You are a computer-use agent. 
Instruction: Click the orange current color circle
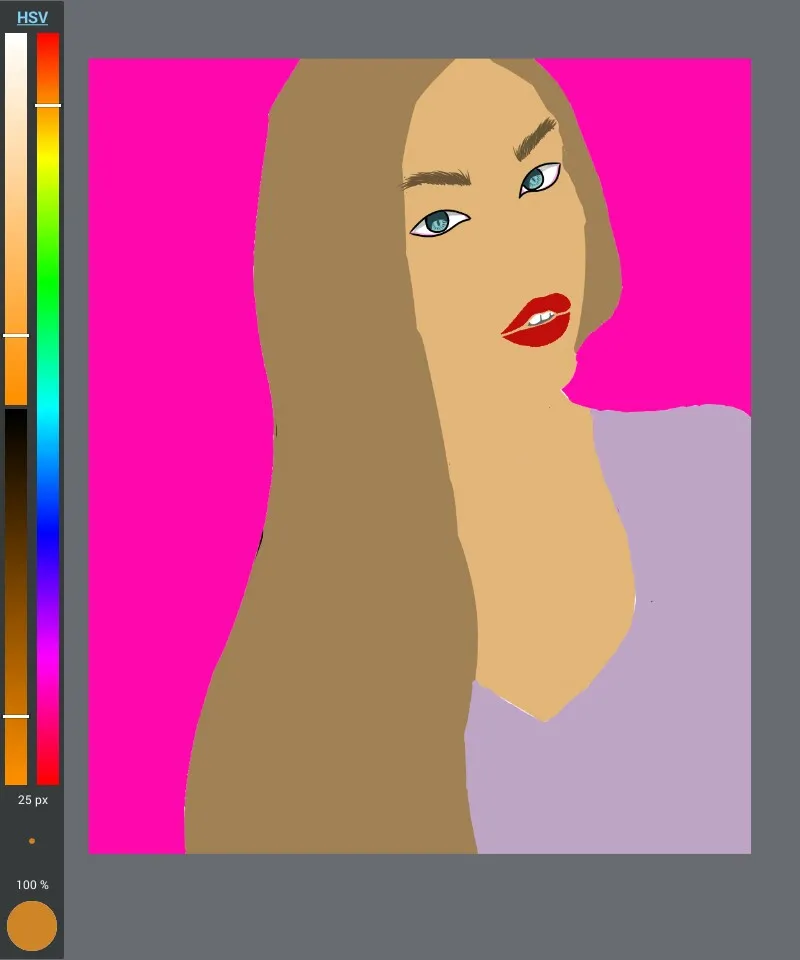point(32,926)
